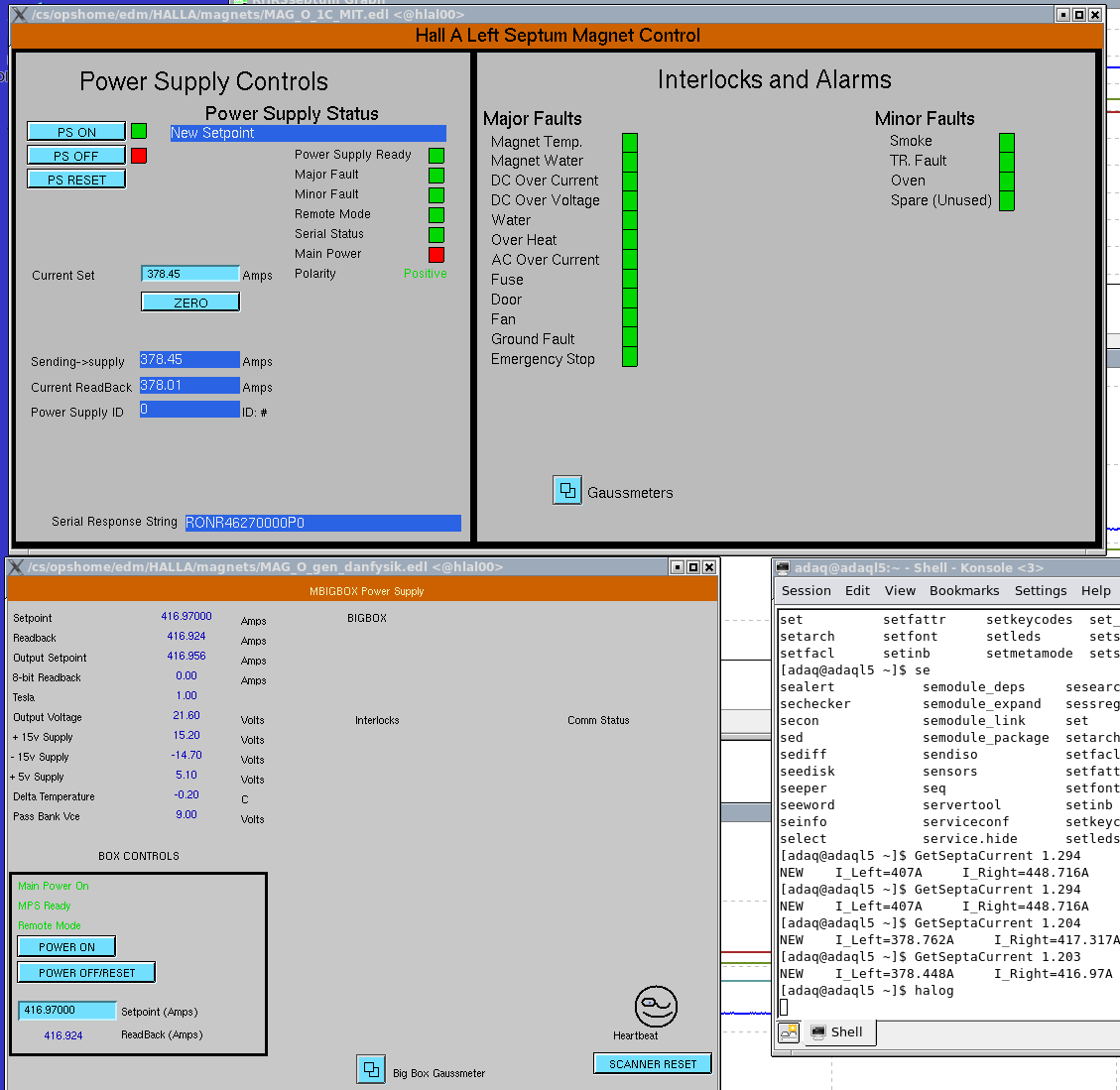Click the Emergency Stop fault indicator
The height and width of the screenshot is (1090, 1120).
click(629, 357)
